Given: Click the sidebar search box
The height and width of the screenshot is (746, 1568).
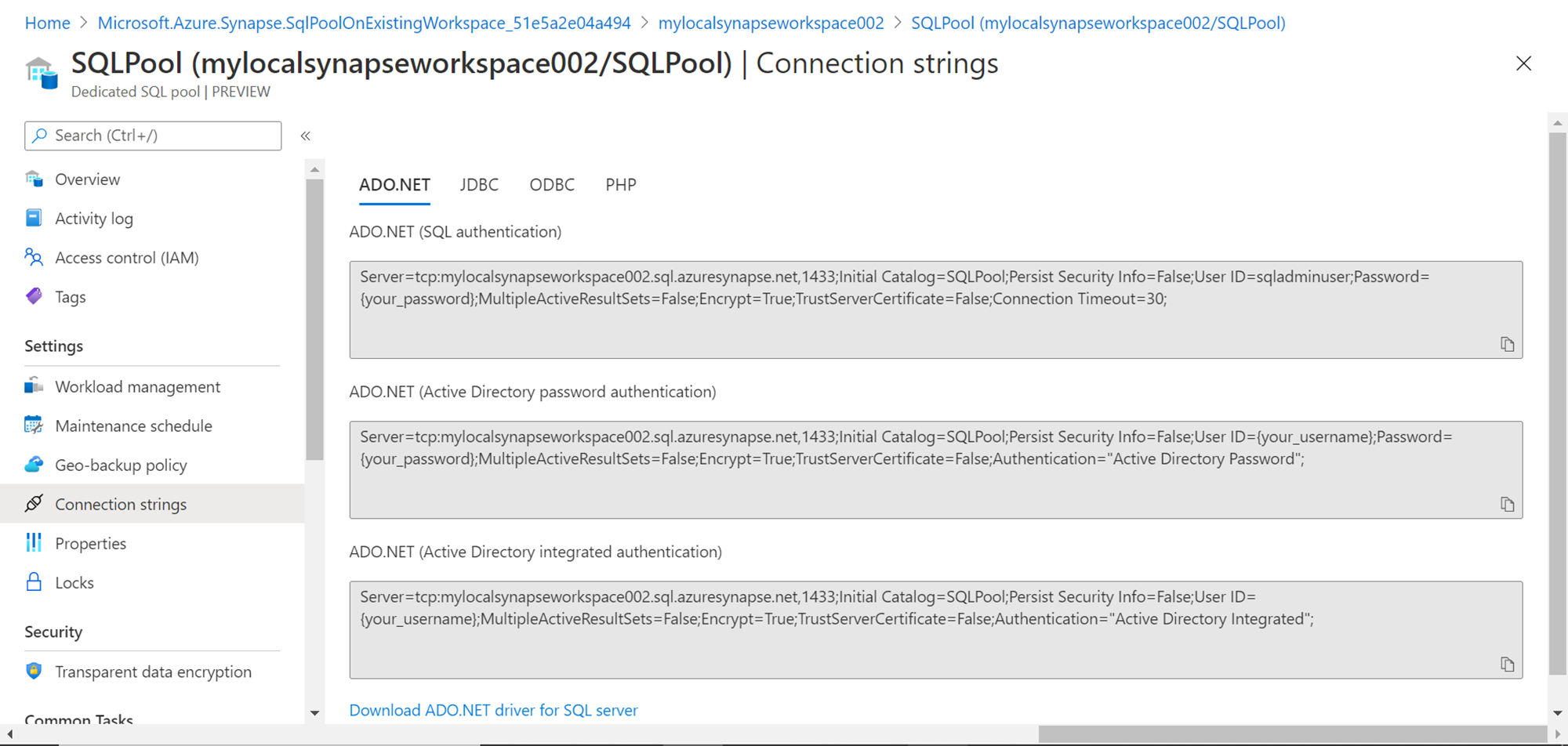Looking at the screenshot, I should click(x=153, y=136).
